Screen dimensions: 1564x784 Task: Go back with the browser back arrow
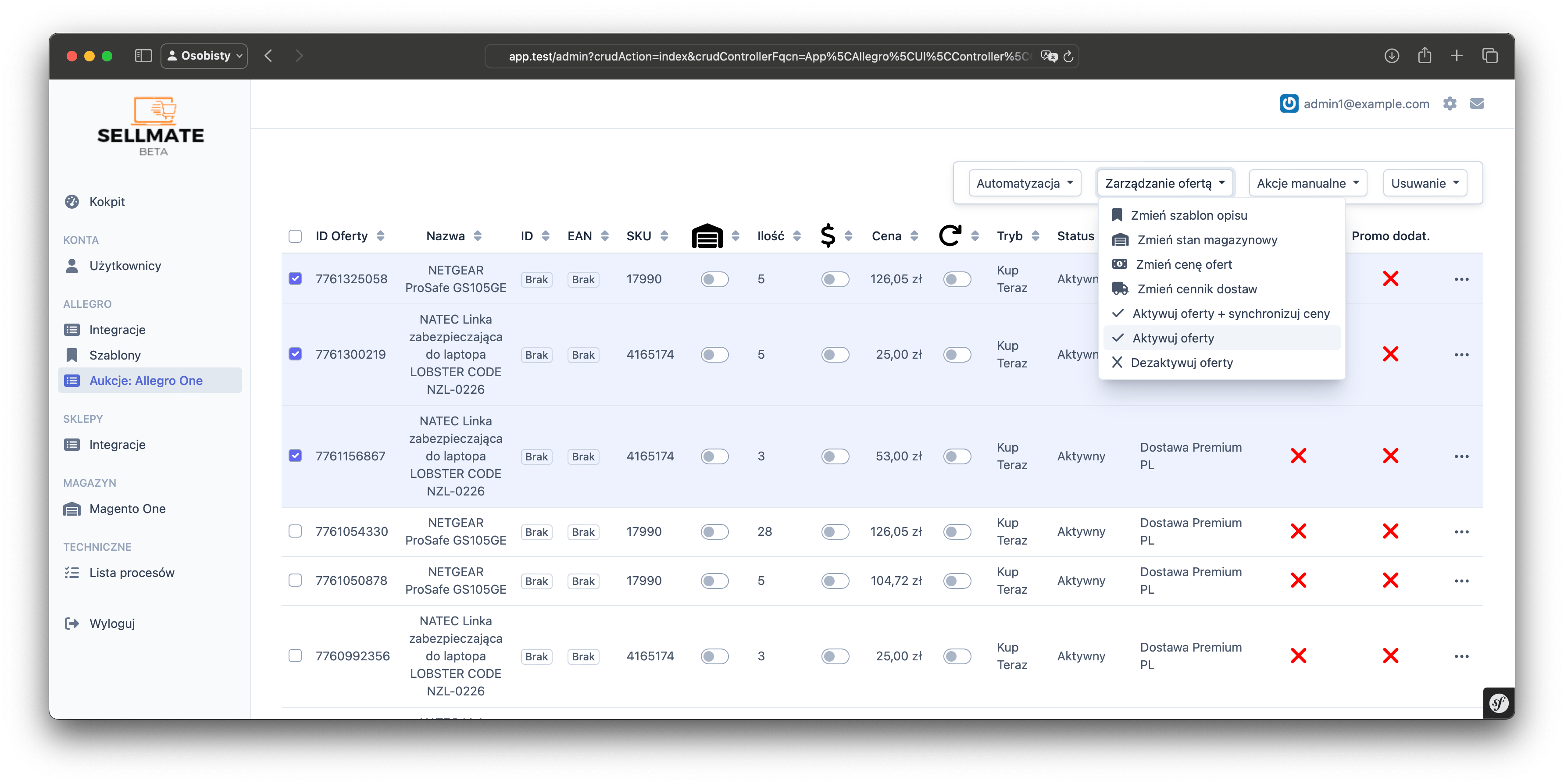click(x=268, y=56)
